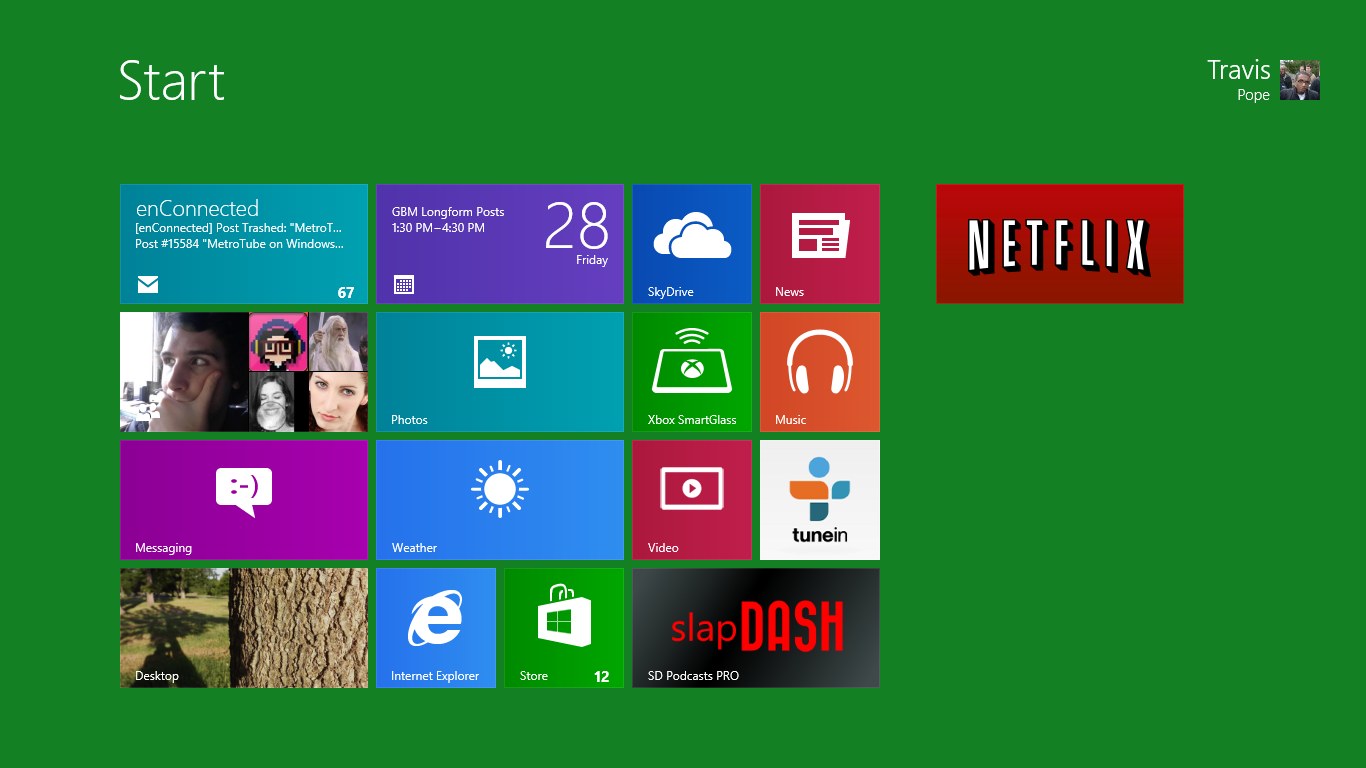The width and height of the screenshot is (1366, 768).
Task: Open the News tile
Action: pos(820,244)
